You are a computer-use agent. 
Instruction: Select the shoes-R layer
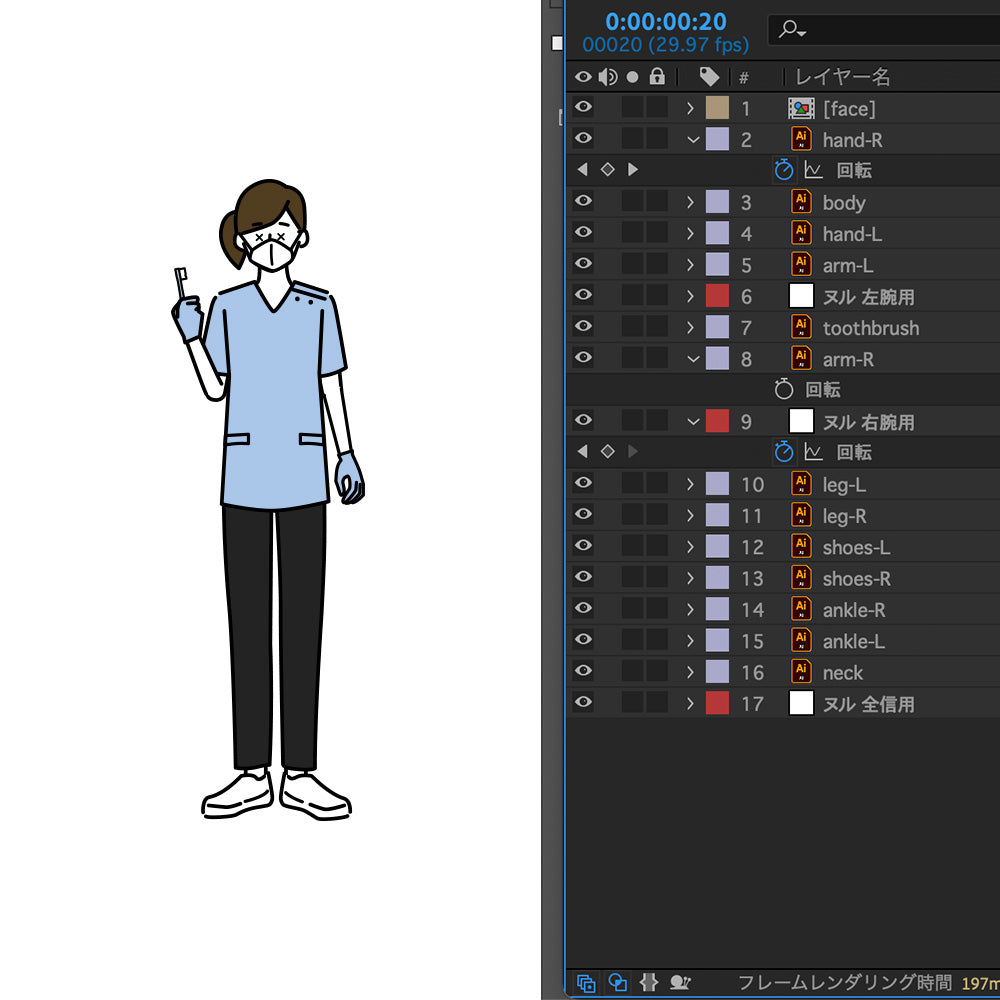click(x=856, y=578)
